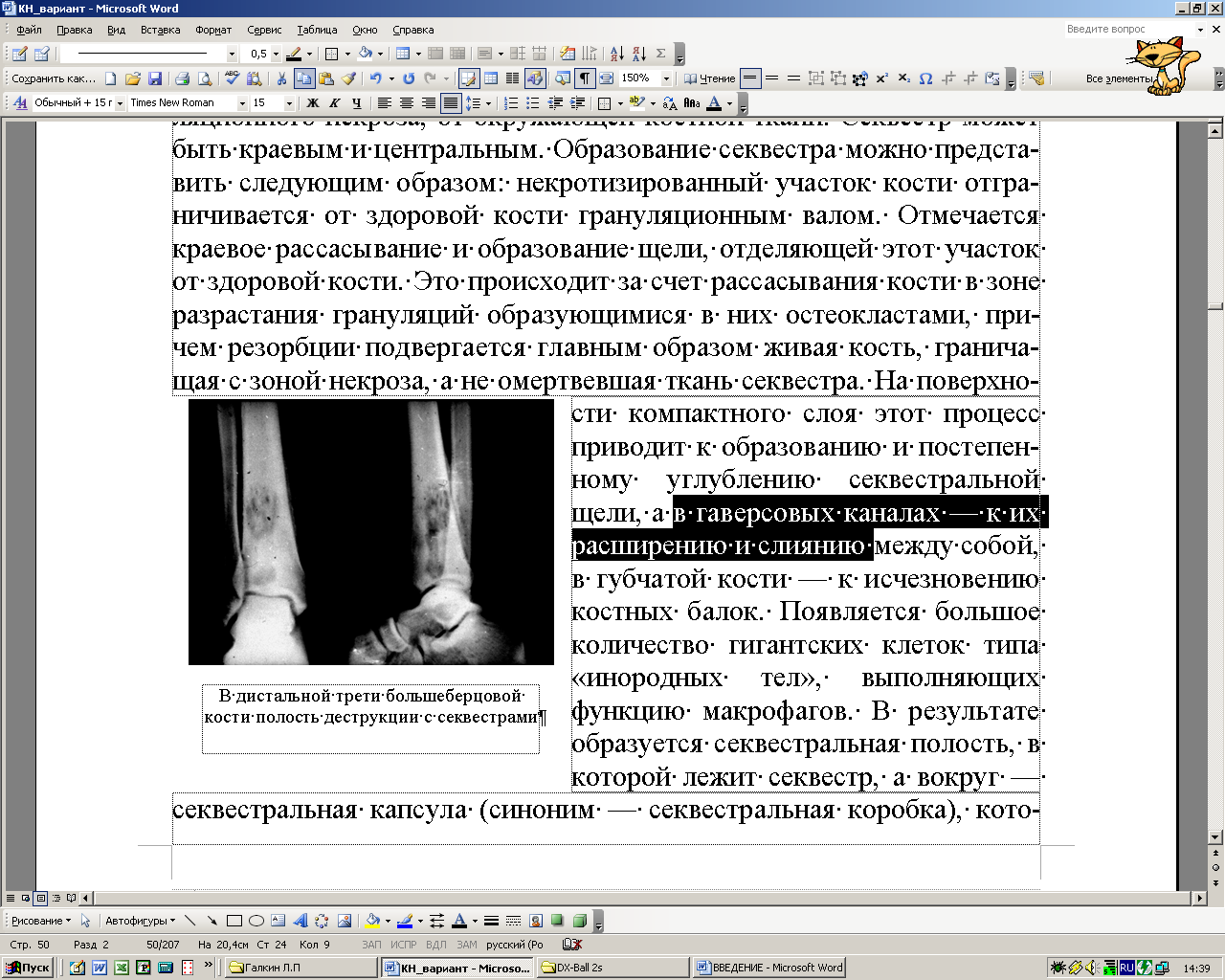This screenshot has height=980, width=1225.
Task: Activate the Format Painter brush
Action: (x=348, y=78)
